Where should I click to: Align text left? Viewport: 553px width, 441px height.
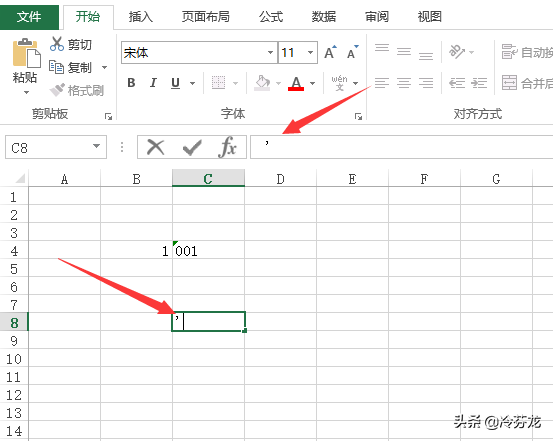pos(382,83)
